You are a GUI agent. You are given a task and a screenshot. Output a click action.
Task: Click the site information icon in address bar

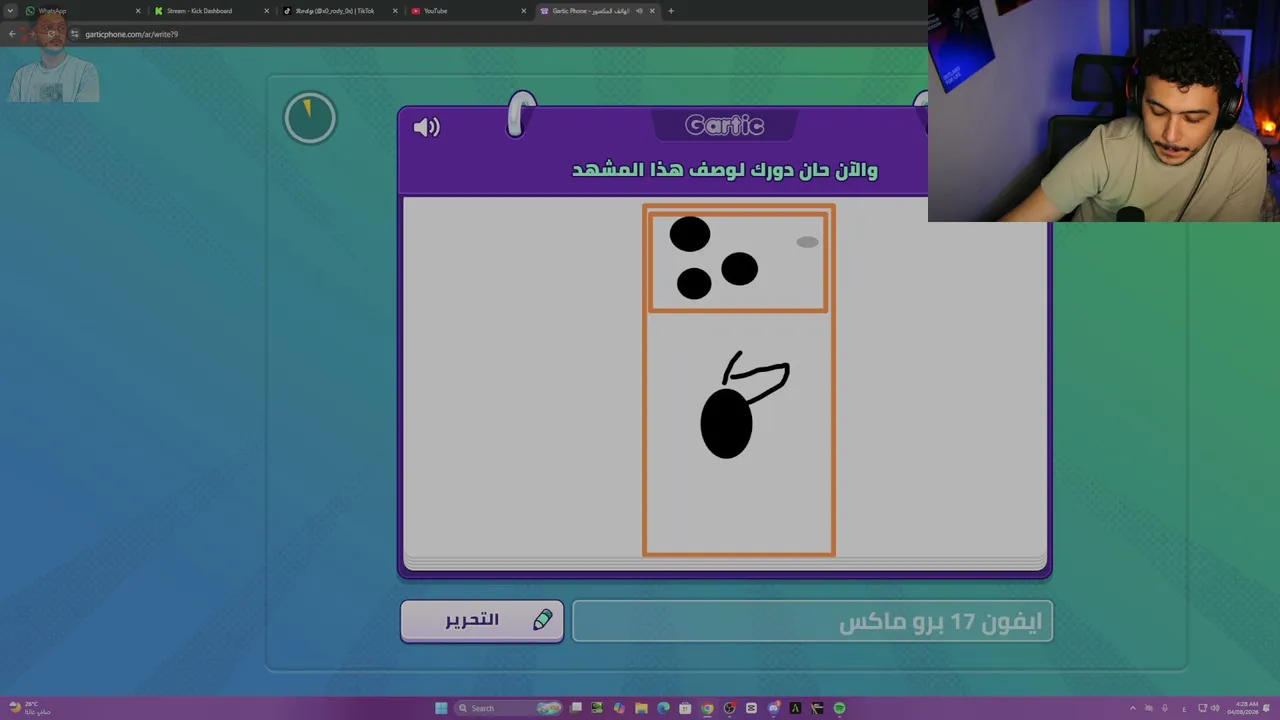pyautogui.click(x=74, y=34)
